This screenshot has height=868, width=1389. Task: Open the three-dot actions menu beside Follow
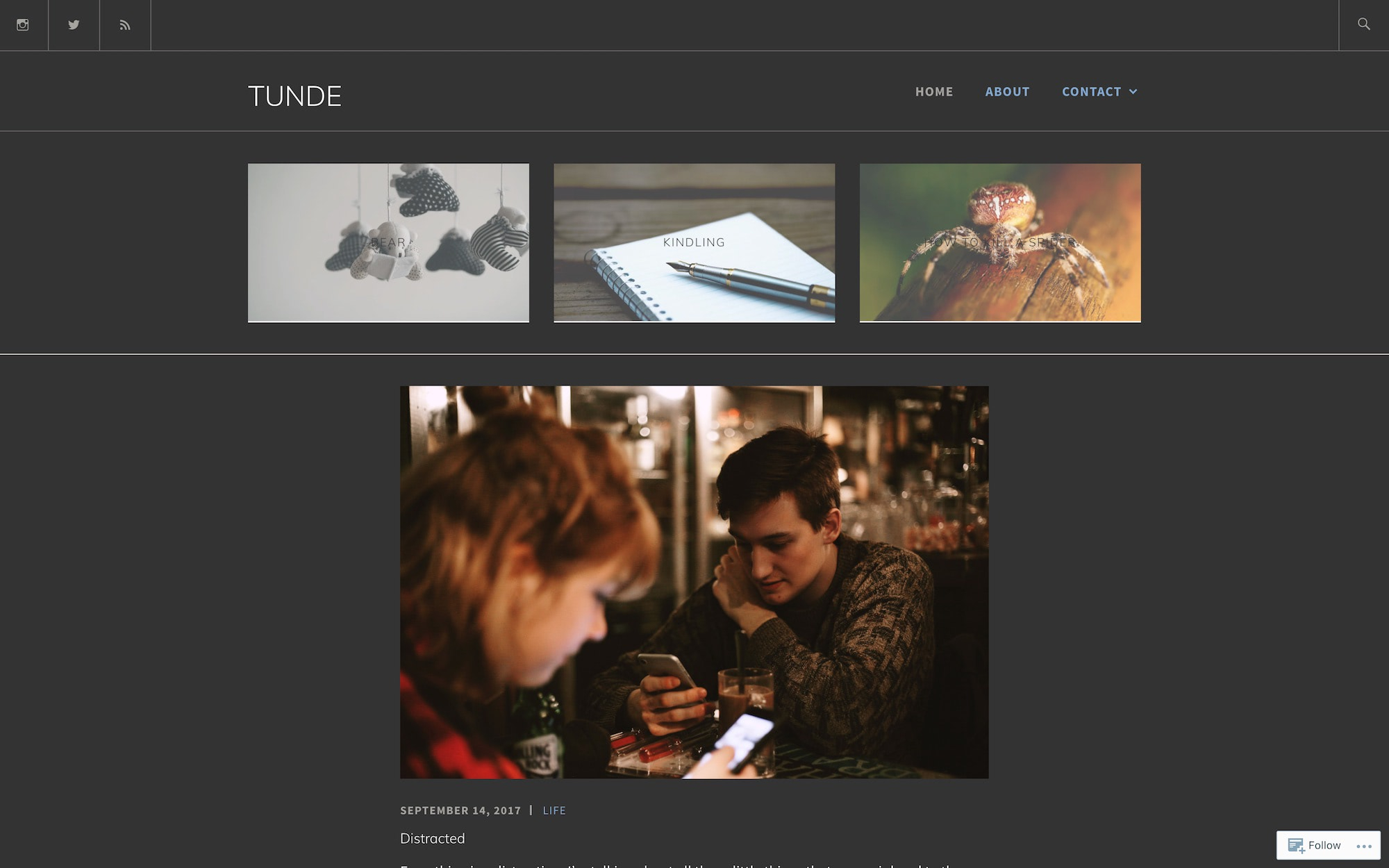tap(1363, 846)
